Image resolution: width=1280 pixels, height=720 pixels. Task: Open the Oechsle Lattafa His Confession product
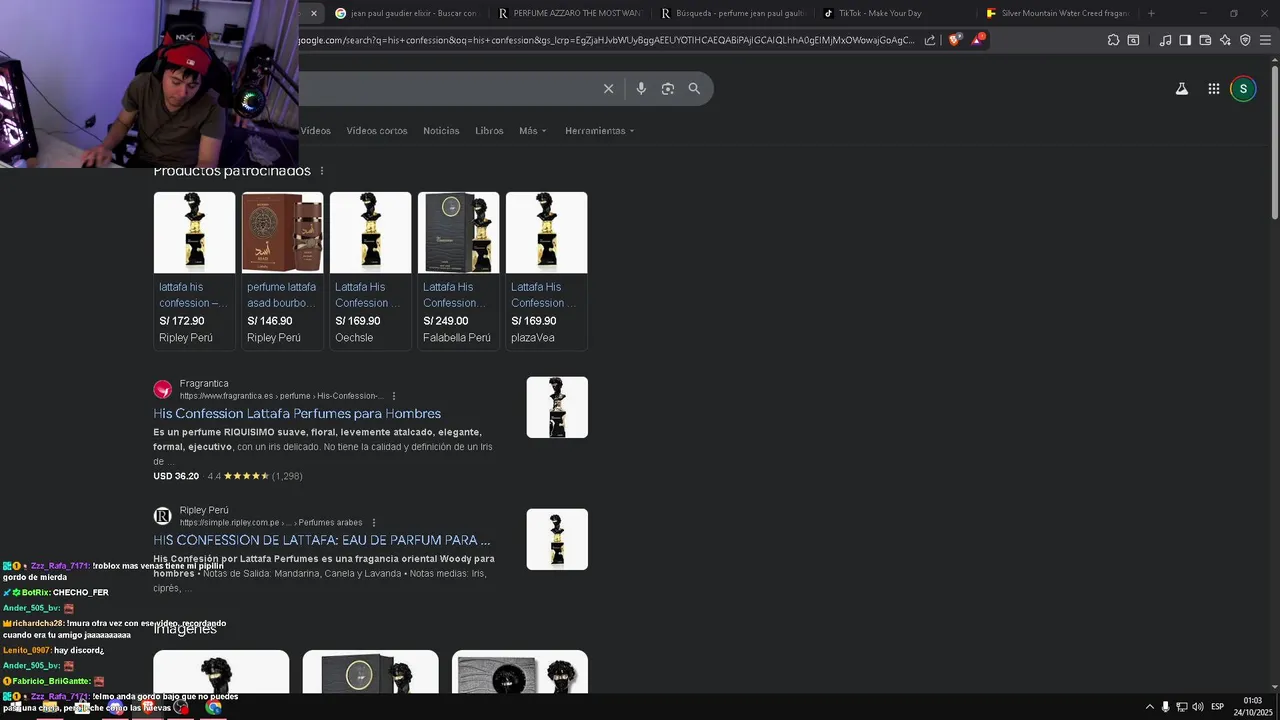pos(370,270)
